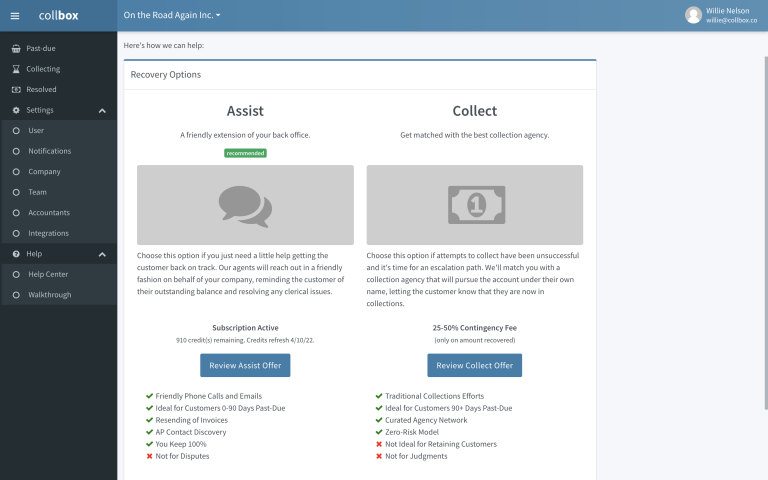Select the User circle in Settings

click(x=16, y=131)
